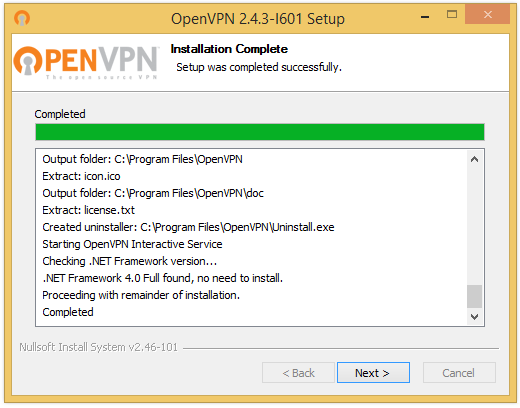Click the log scrollbar thumb
This screenshot has height=408, width=520.
coord(474,296)
